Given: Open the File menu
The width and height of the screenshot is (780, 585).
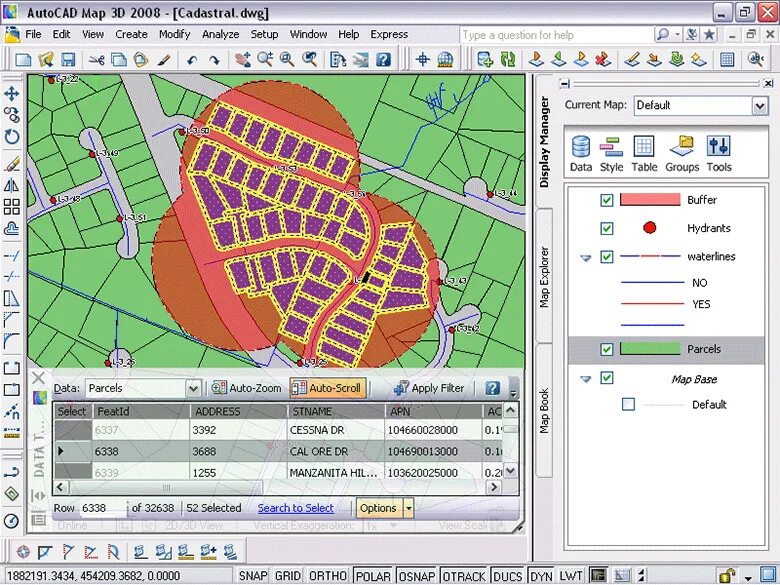Looking at the screenshot, I should tap(33, 34).
